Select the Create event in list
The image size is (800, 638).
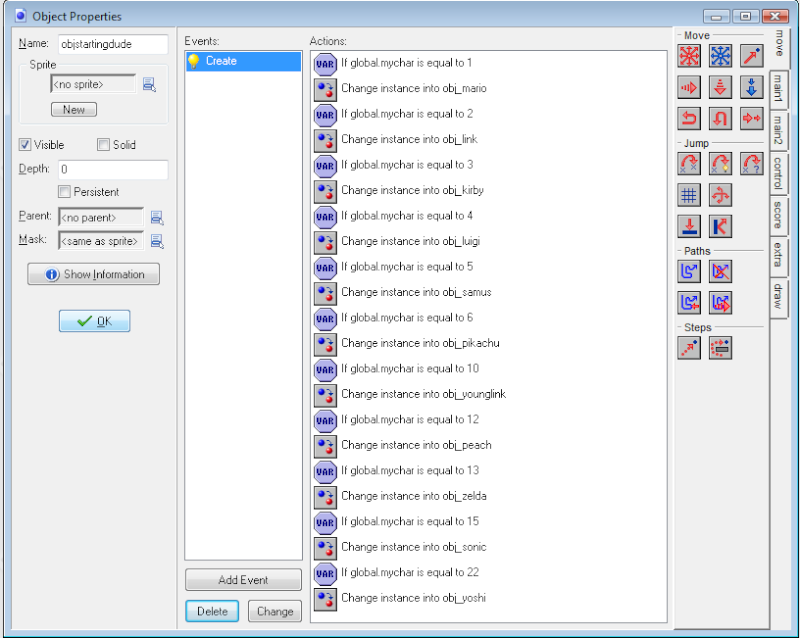(243, 61)
